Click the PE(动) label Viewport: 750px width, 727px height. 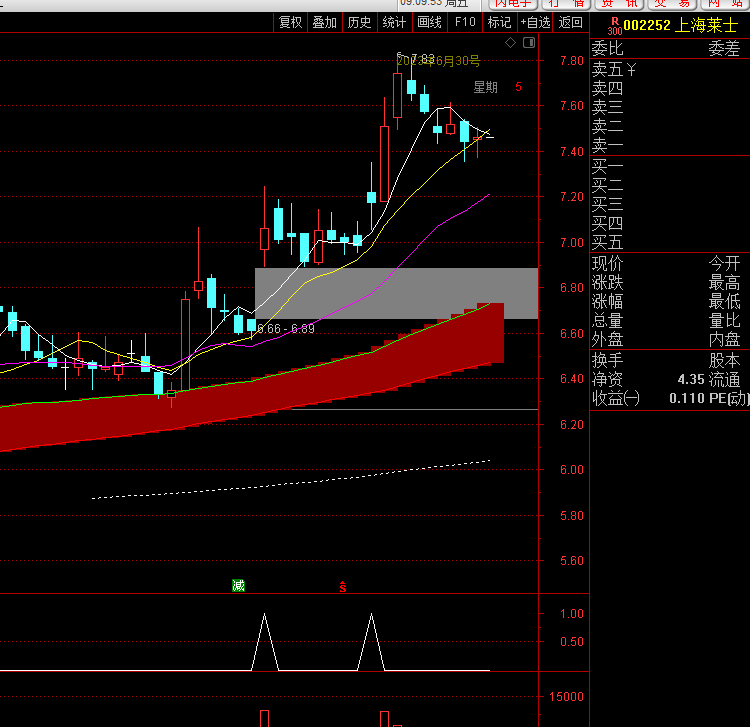click(728, 398)
